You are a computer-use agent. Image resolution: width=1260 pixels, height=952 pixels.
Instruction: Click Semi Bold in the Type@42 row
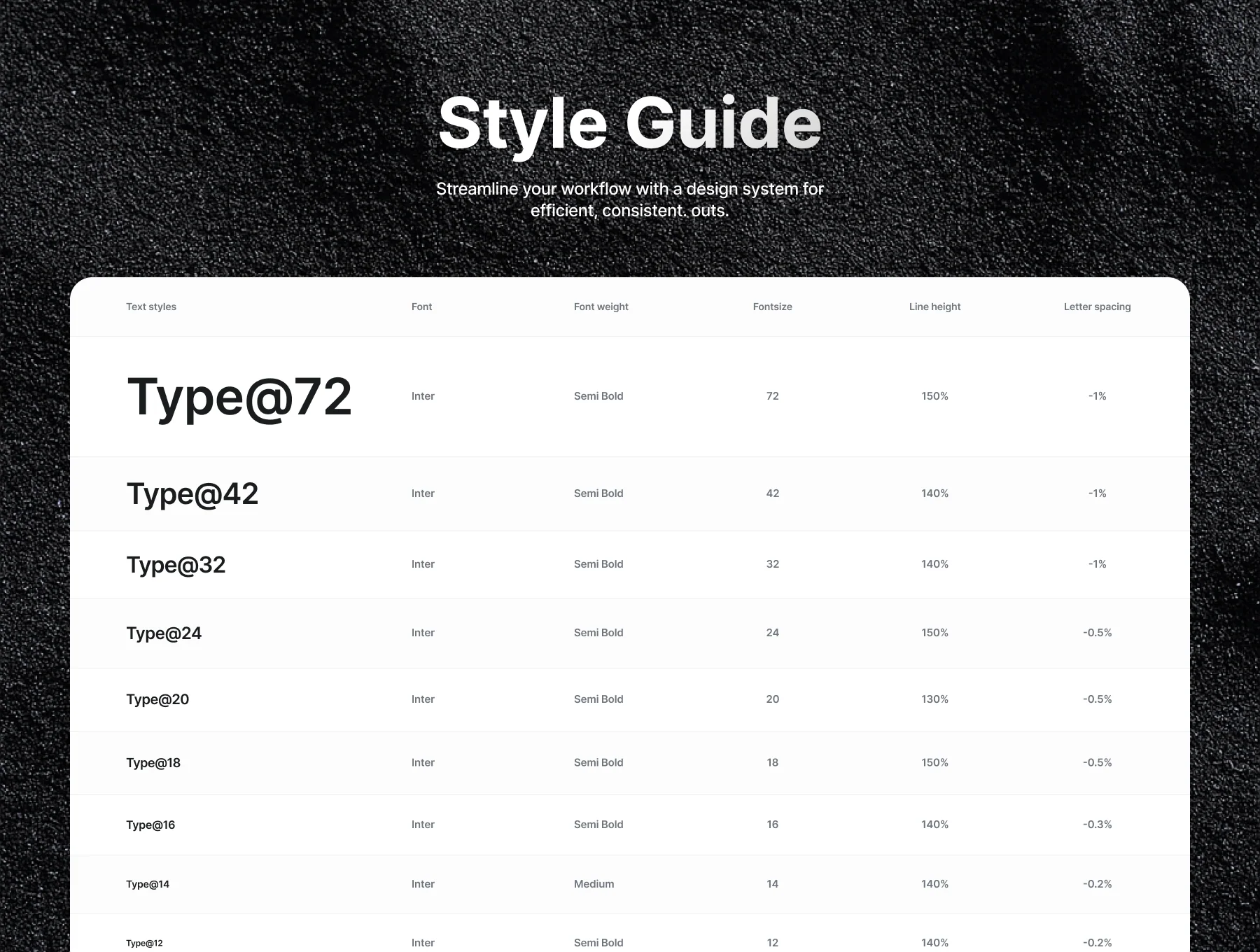point(598,493)
